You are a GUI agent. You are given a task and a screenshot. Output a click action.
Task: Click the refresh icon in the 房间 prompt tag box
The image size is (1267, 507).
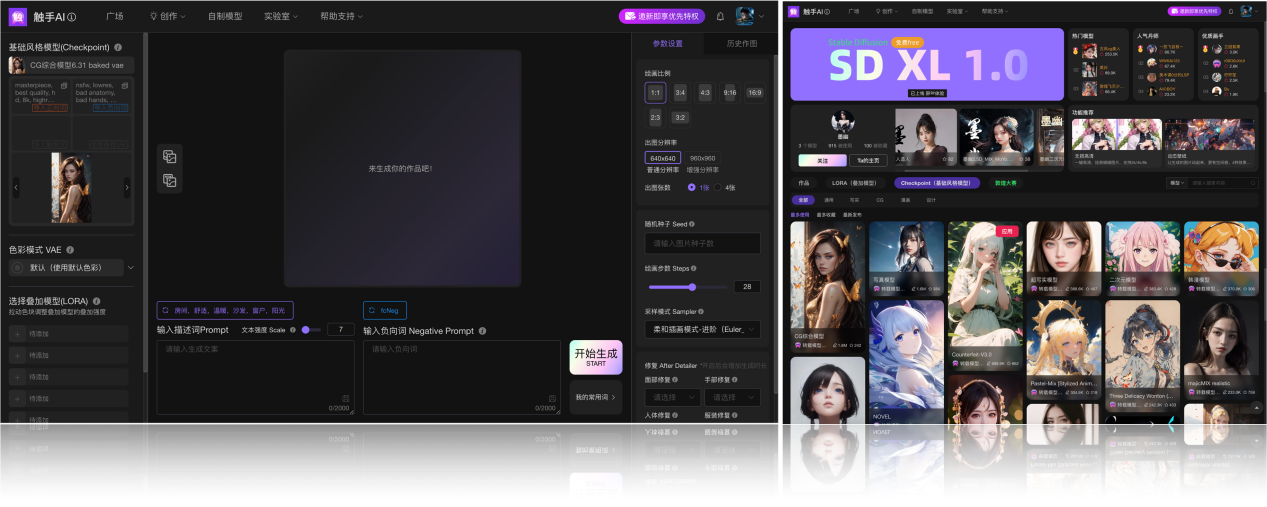pyautogui.click(x=166, y=310)
